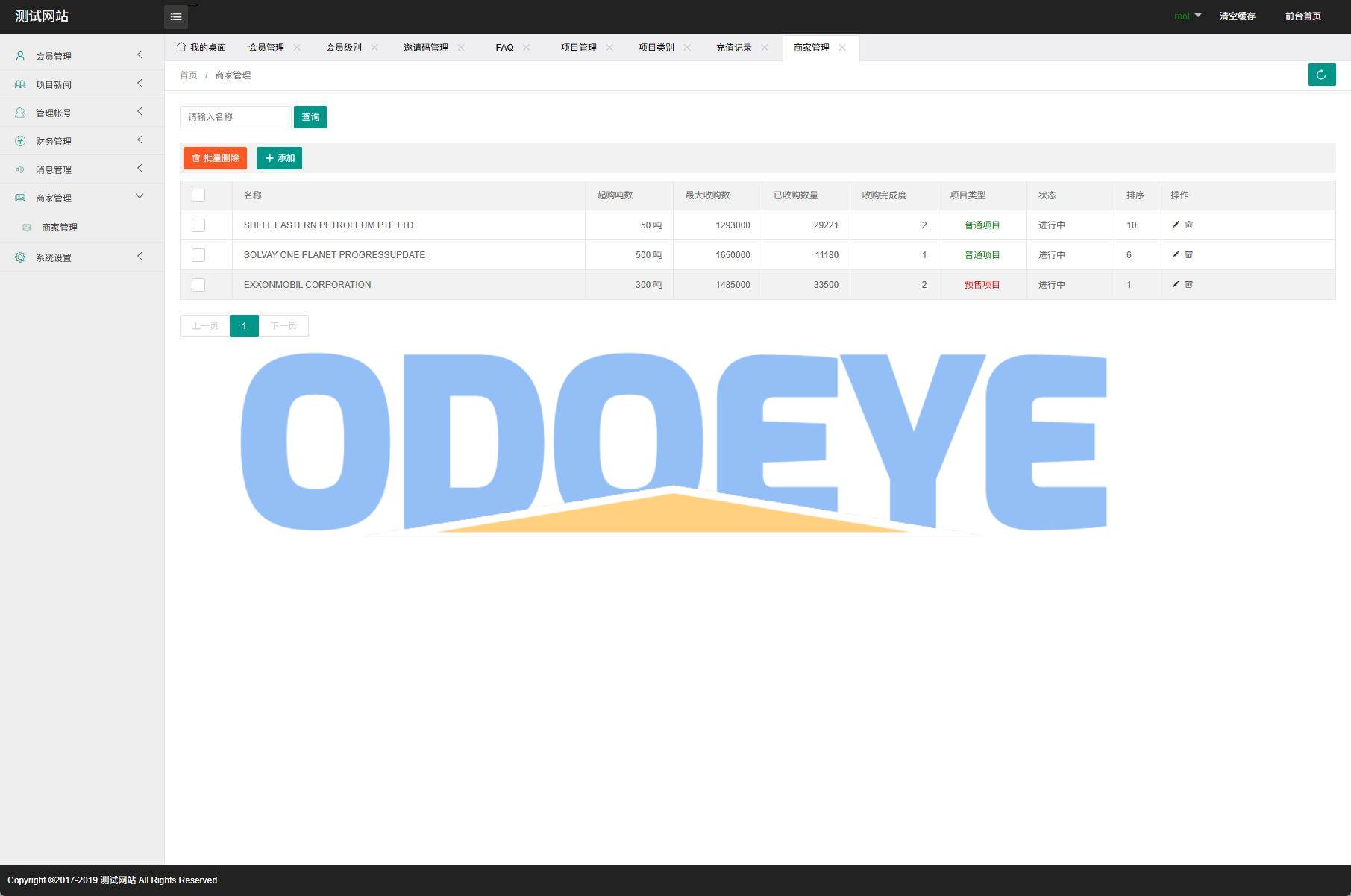
Task: Close the 项目类别 tab
Action: pyautogui.click(x=687, y=47)
